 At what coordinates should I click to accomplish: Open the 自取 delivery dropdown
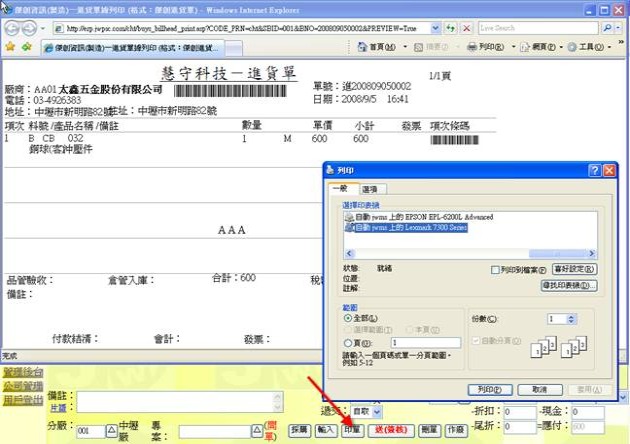365,411
